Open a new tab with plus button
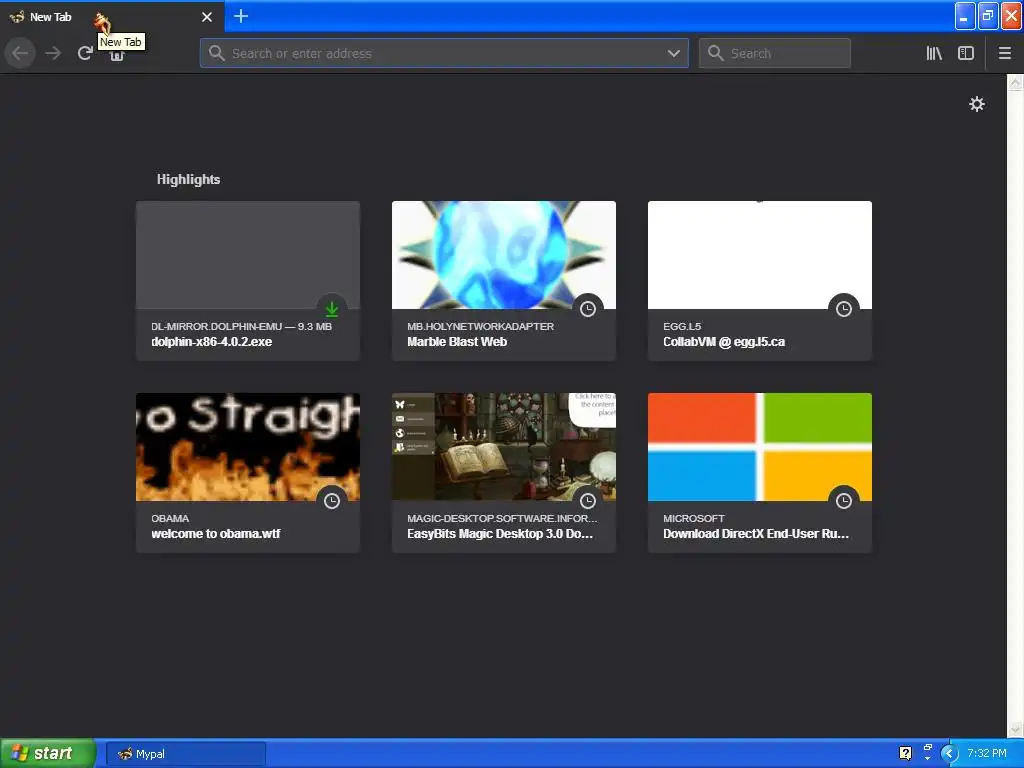This screenshot has width=1024, height=768. pyautogui.click(x=241, y=16)
